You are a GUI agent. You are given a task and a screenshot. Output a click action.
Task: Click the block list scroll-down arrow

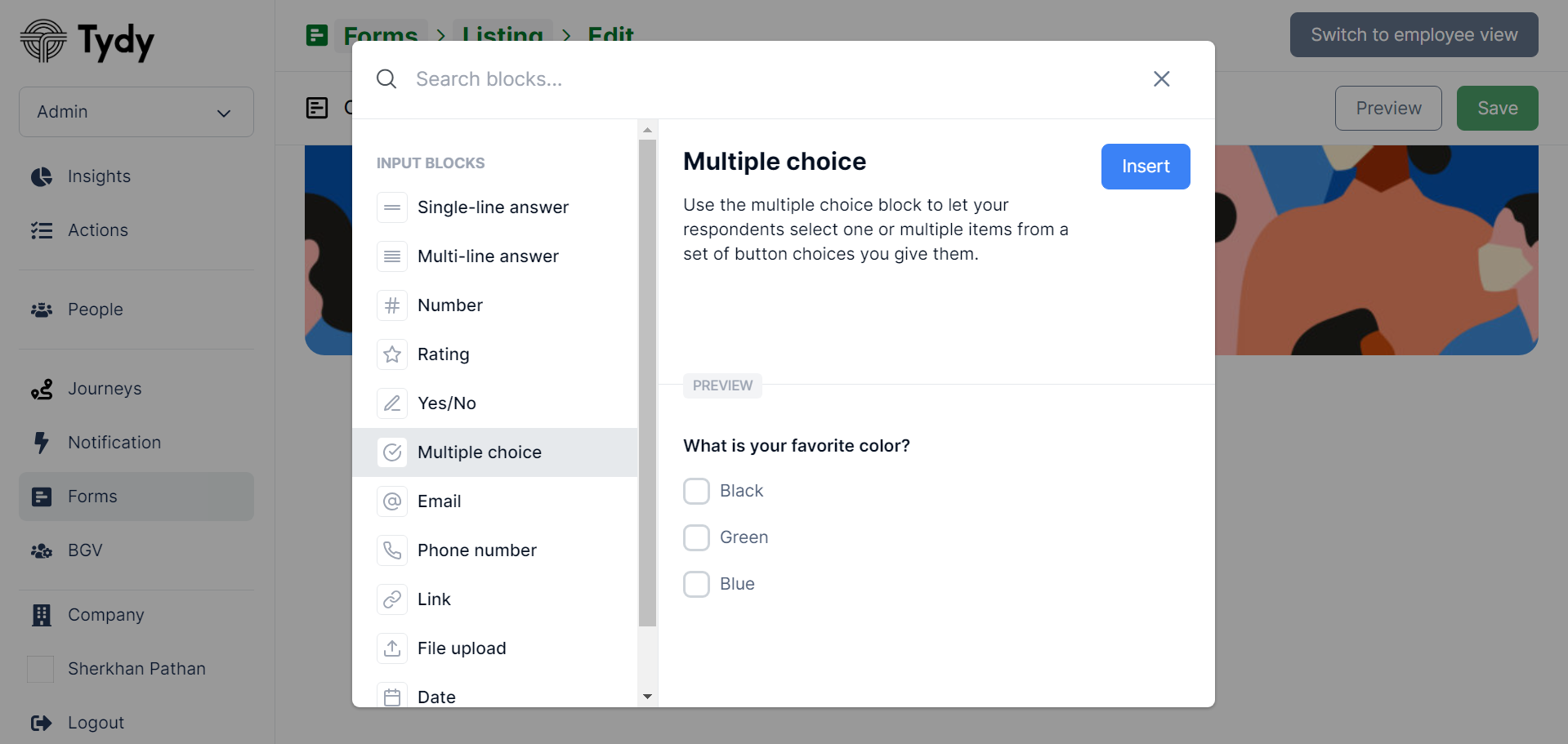coord(648,697)
